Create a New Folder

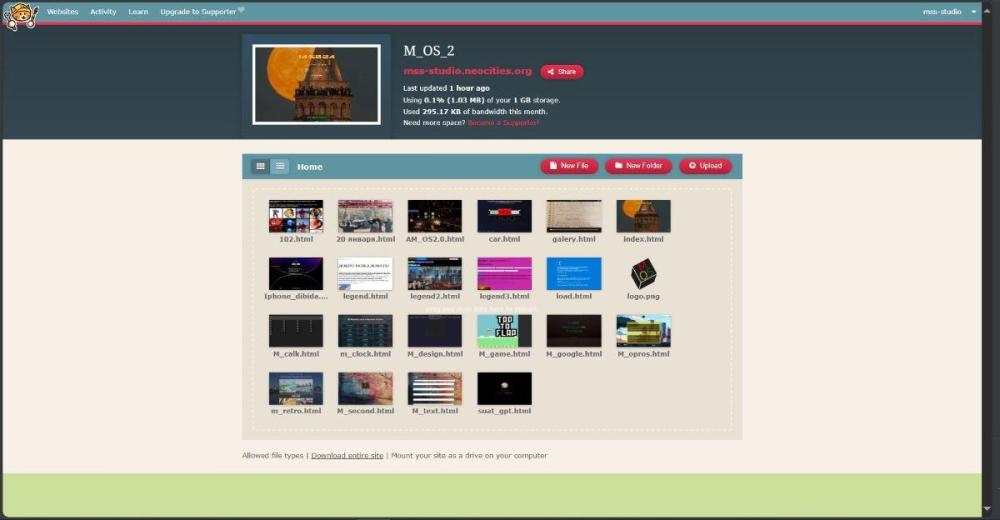(x=638, y=166)
